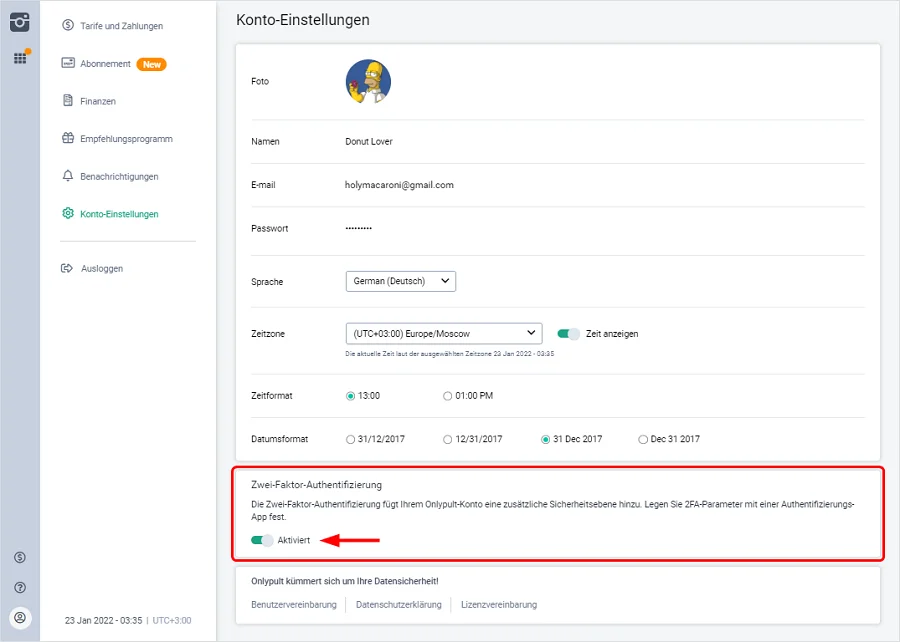Open the apps grid icon
The width and height of the screenshot is (900, 642).
pos(20,58)
